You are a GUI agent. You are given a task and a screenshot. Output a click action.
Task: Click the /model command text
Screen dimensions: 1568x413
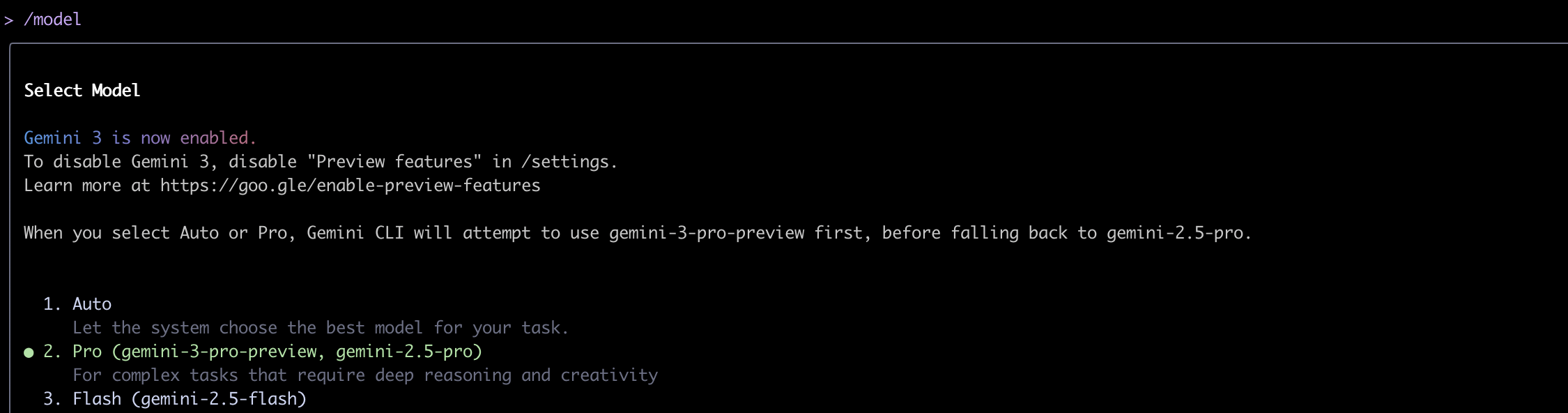pyautogui.click(x=53, y=20)
